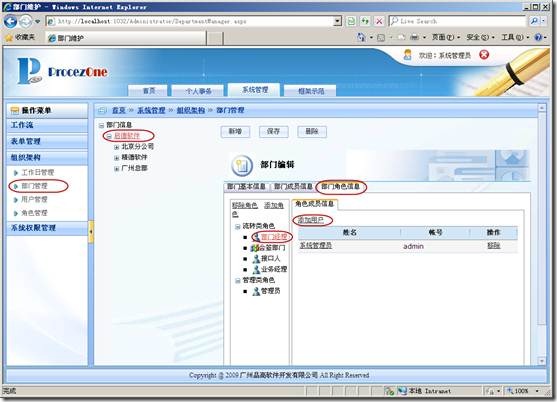The width and height of the screenshot is (557, 402).
Task: Click the print toolbar icon
Action: 415,37
